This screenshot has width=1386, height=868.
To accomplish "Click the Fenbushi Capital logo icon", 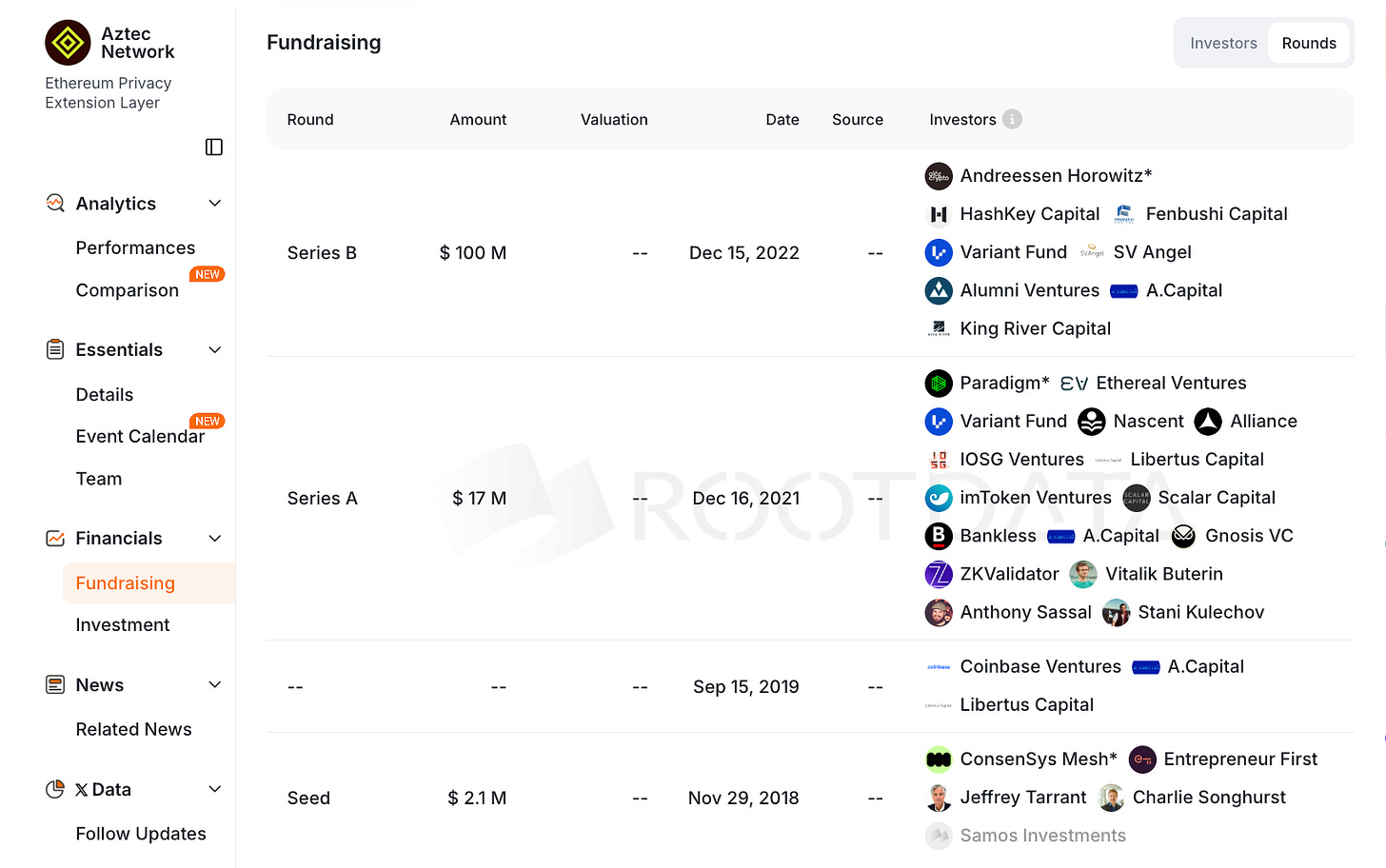I will (1124, 214).
